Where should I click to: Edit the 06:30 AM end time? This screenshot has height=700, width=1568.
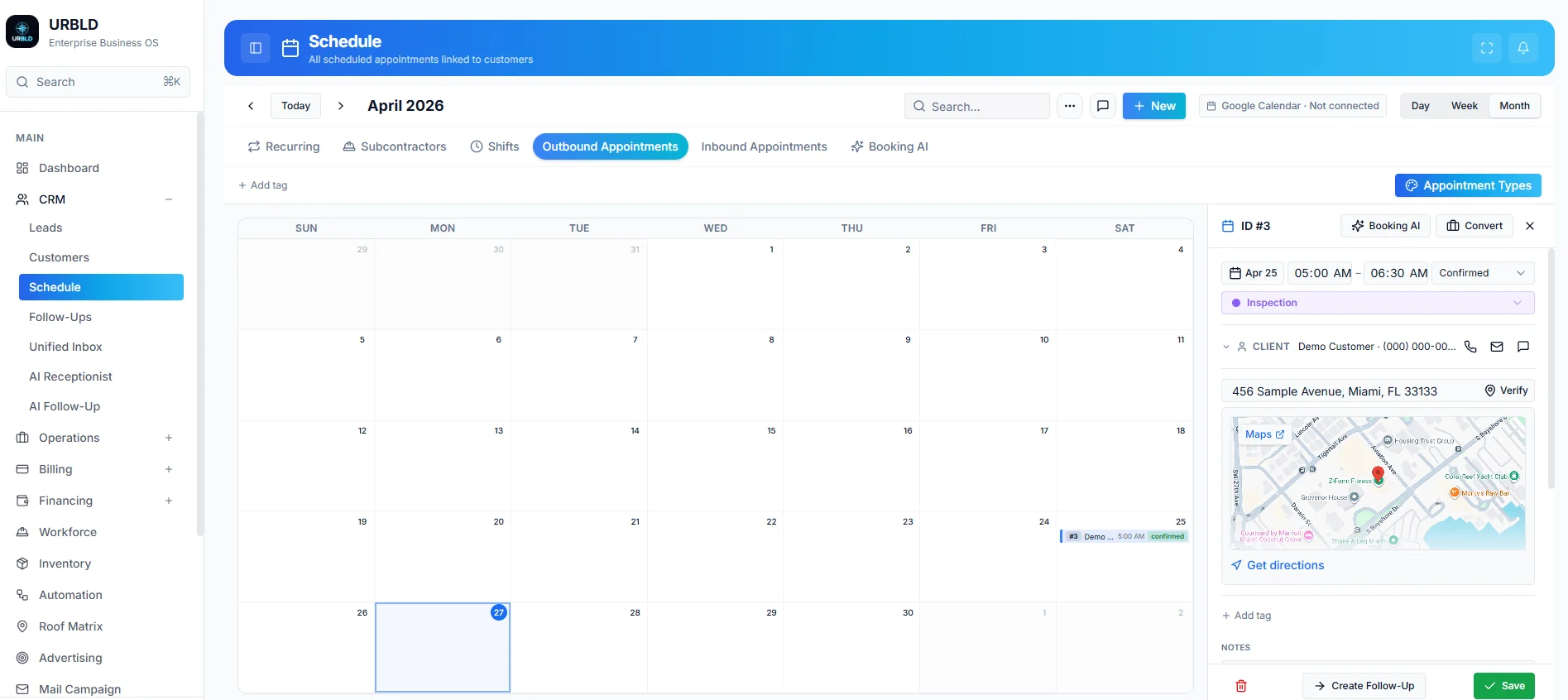coord(1398,273)
